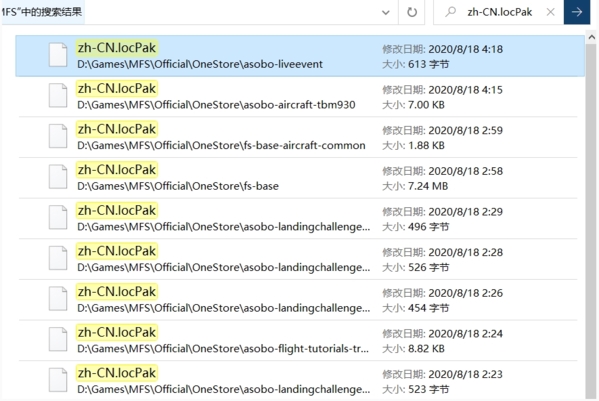This screenshot has width=599, height=401.
Task: Select the zh-CN.locPak result modified at 2:26
Action: click(298, 300)
